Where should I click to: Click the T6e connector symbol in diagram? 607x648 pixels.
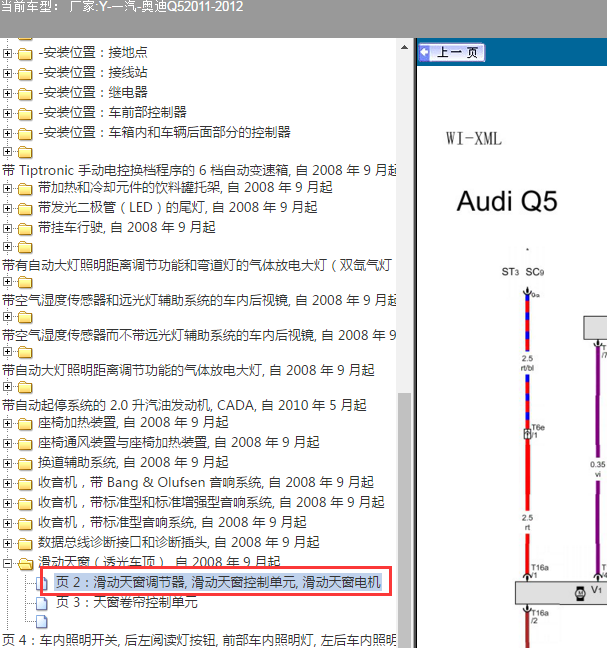[527, 434]
